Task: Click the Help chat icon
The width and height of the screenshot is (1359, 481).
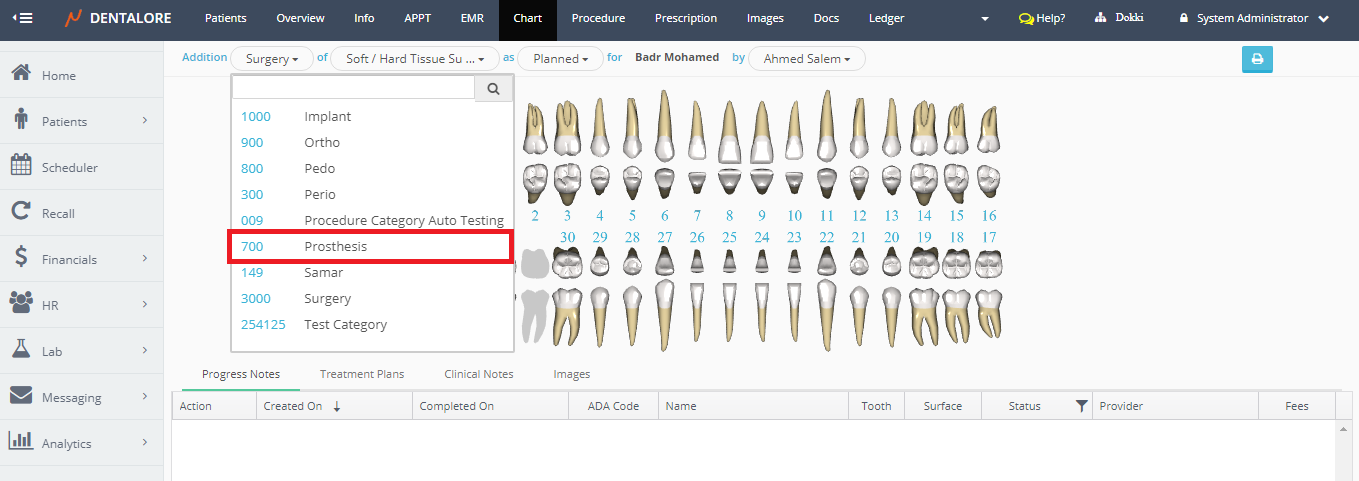Action: click(1026, 18)
